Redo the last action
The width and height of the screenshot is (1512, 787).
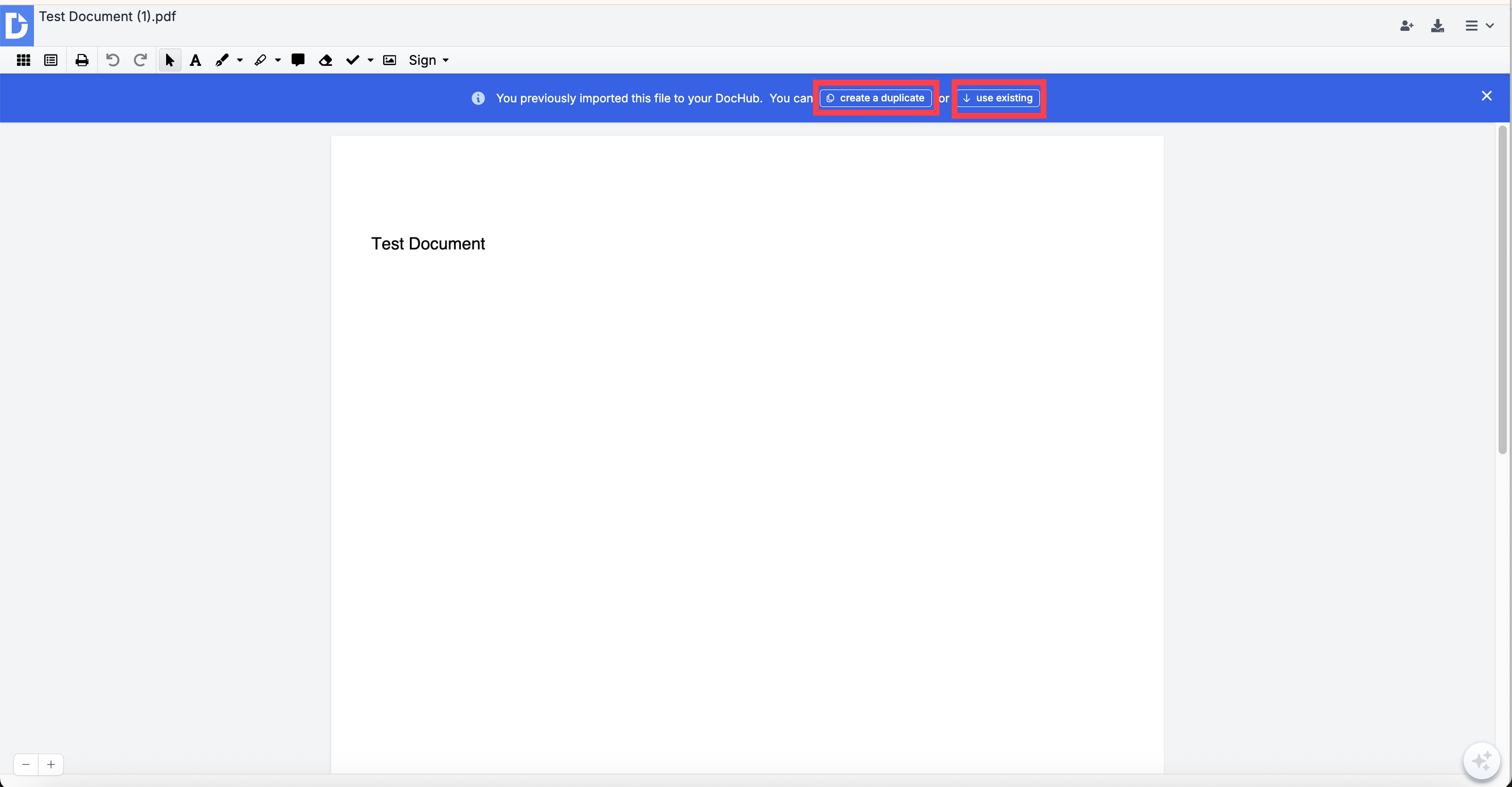[140, 60]
